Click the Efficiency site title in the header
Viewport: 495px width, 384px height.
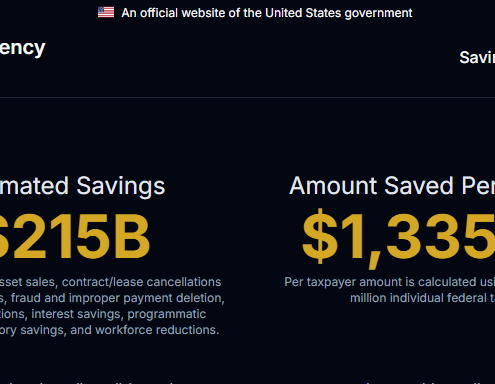[22, 48]
